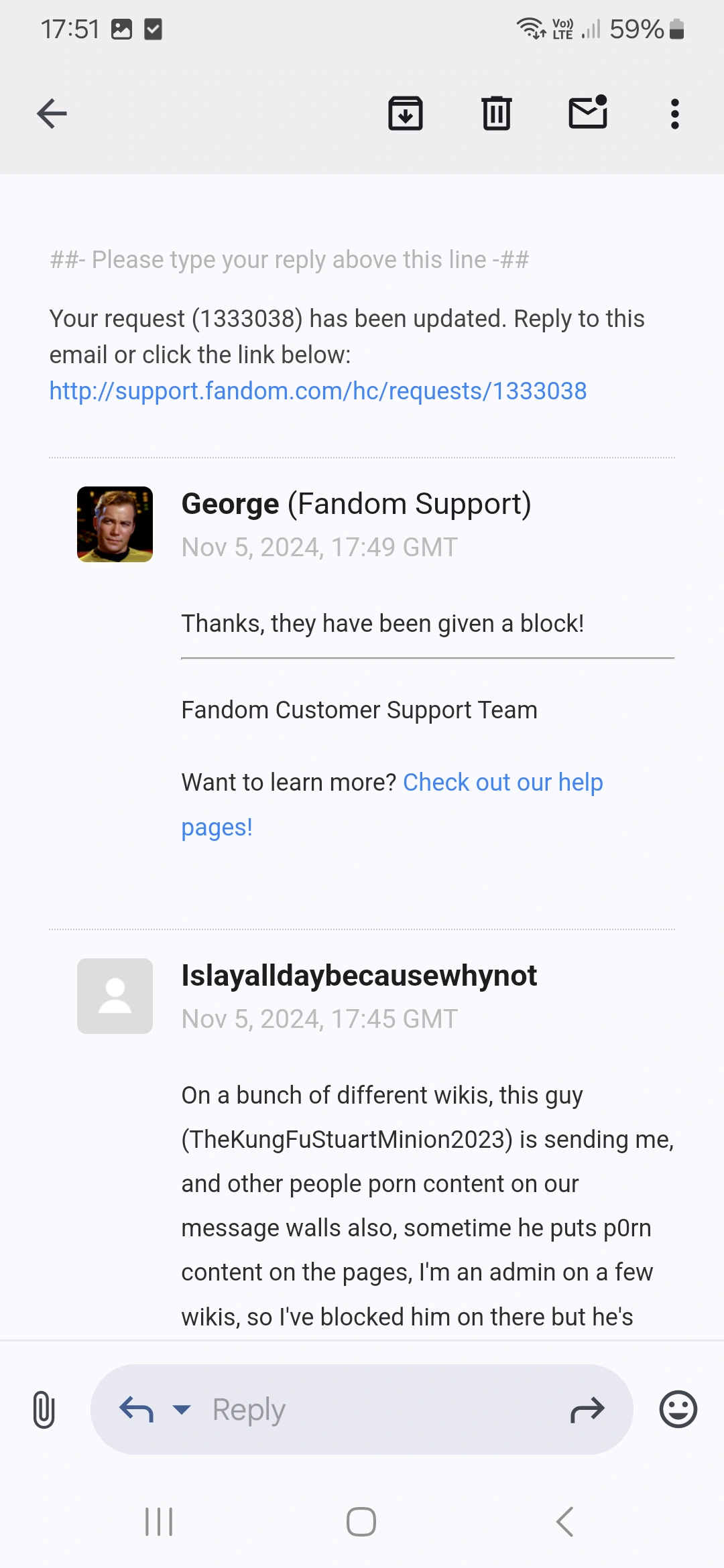Tap the Islayalldaybecausewhynot sender name
This screenshot has height=1568, width=724.
pos(359,976)
